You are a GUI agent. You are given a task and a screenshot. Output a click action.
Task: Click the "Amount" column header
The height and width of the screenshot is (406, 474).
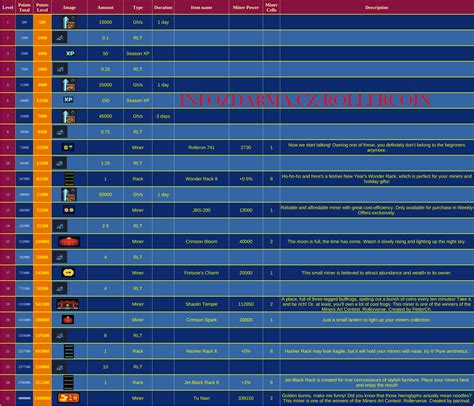pyautogui.click(x=105, y=7)
